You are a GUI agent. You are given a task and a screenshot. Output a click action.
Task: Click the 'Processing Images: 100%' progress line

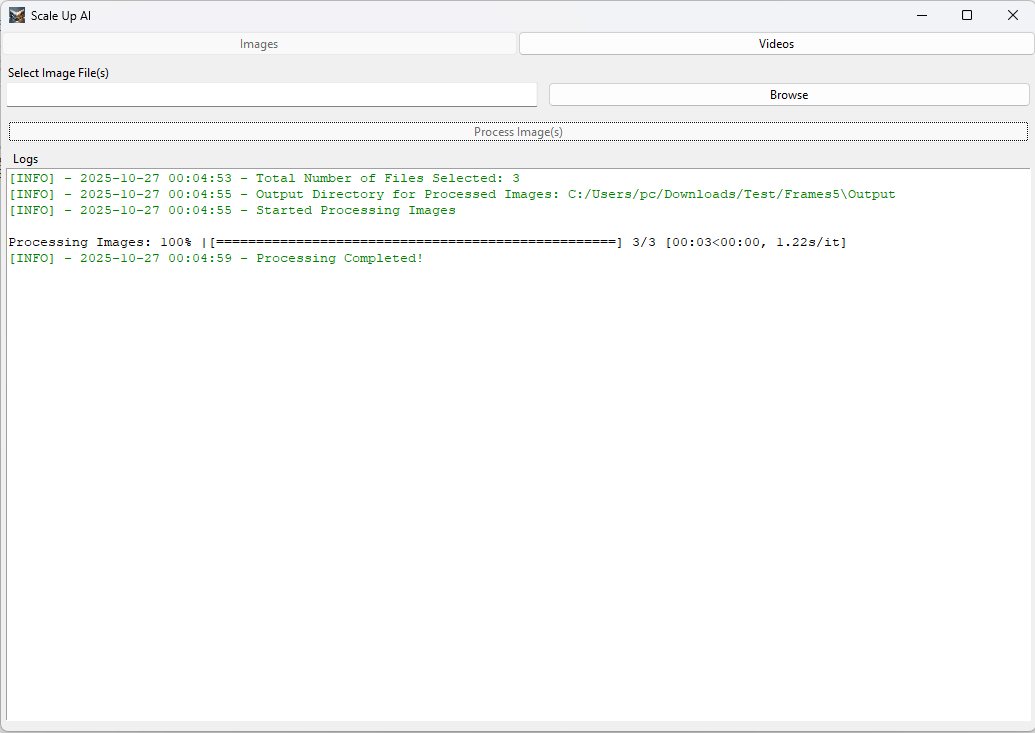click(x=428, y=242)
